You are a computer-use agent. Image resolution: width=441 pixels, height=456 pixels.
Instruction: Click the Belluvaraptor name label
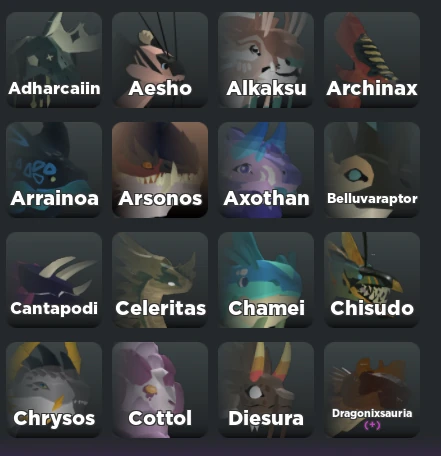point(372,199)
